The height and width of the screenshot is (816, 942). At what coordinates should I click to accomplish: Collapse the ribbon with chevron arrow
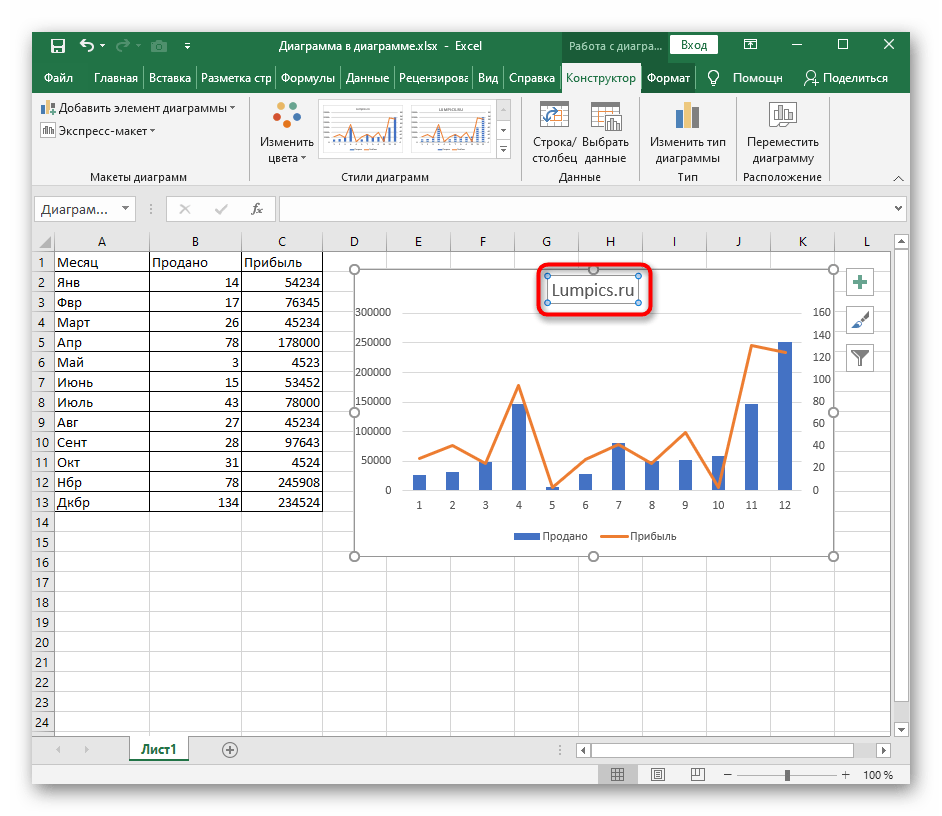(898, 178)
